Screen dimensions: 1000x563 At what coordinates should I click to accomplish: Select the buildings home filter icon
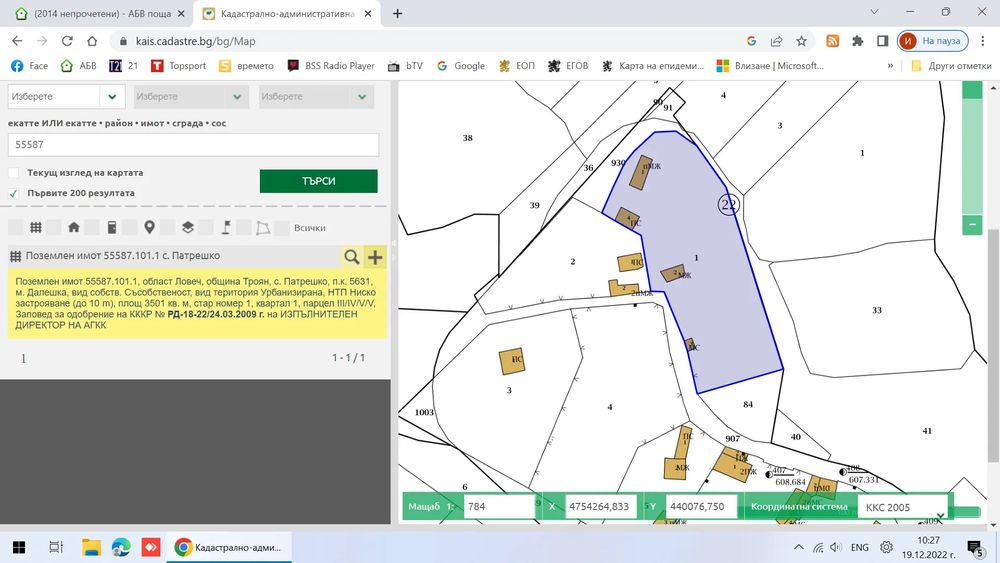[x=73, y=228]
